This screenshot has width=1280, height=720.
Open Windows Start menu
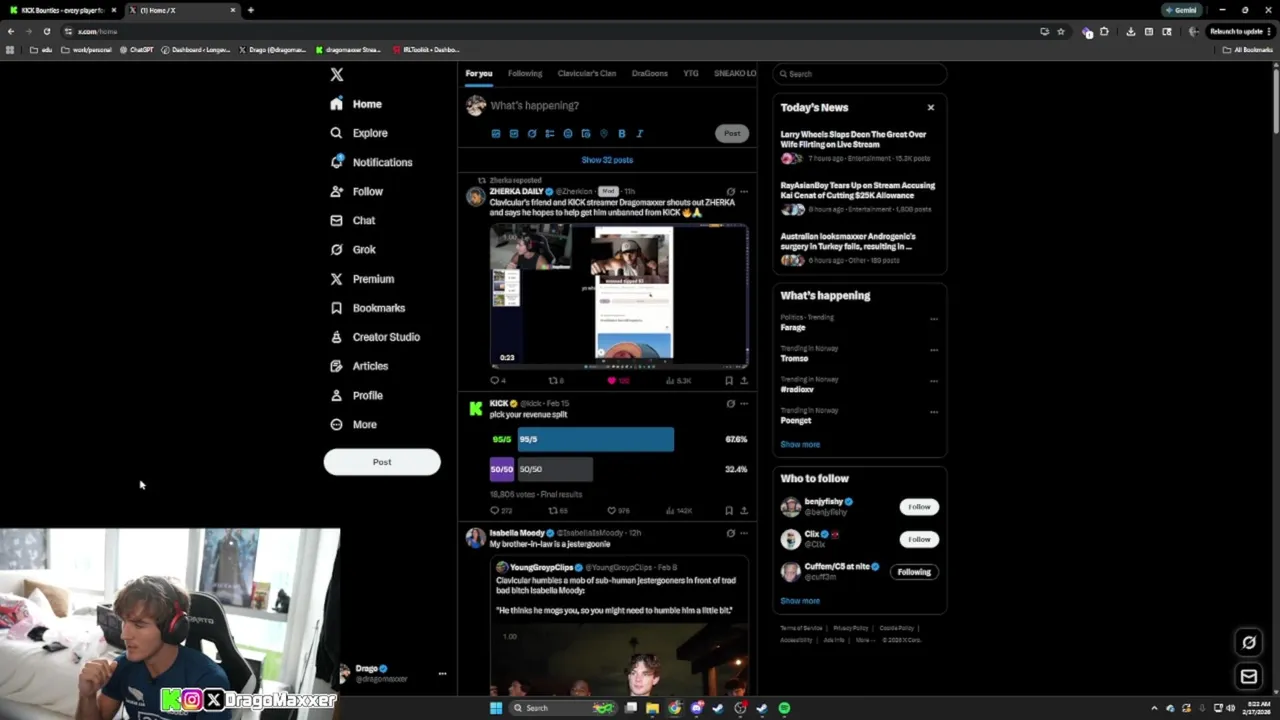[x=496, y=708]
